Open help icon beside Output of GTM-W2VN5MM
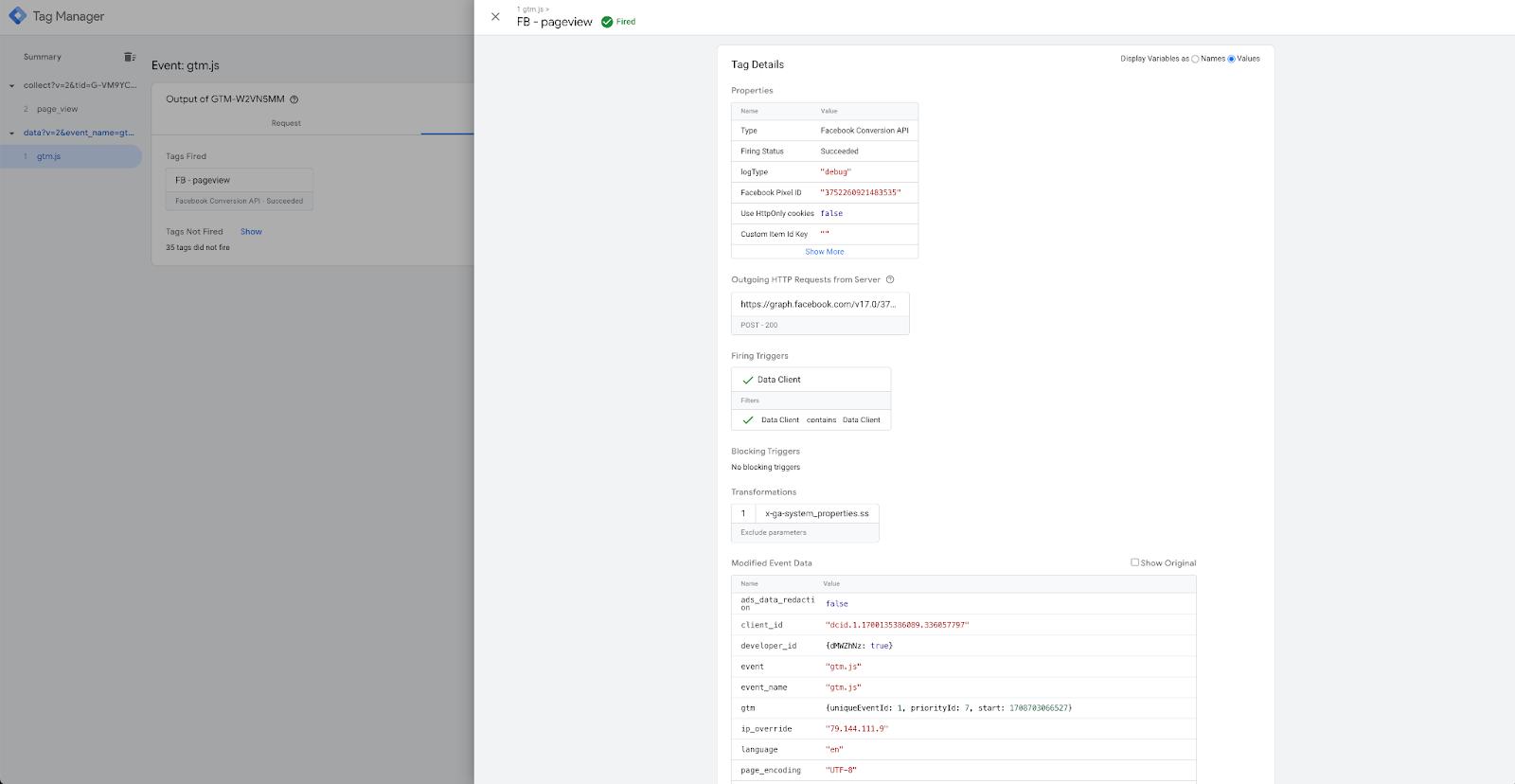 point(294,99)
